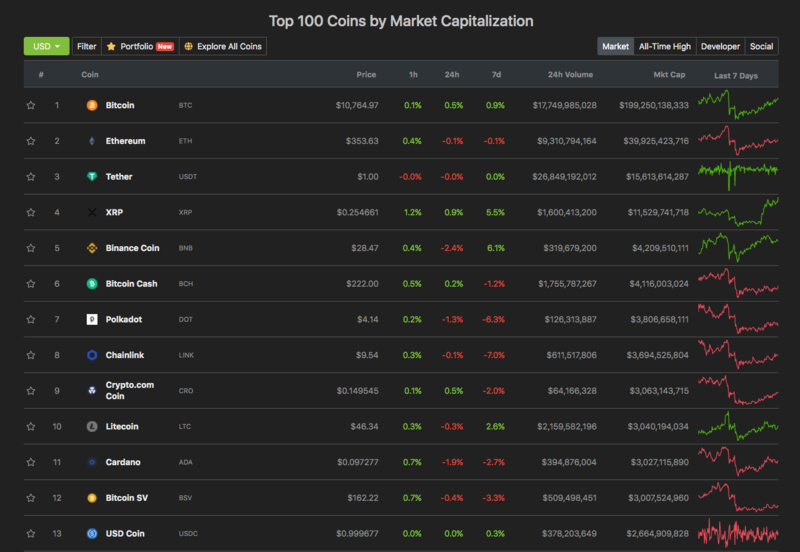
Task: Click the Binance Coin logo icon
Action: tap(92, 248)
